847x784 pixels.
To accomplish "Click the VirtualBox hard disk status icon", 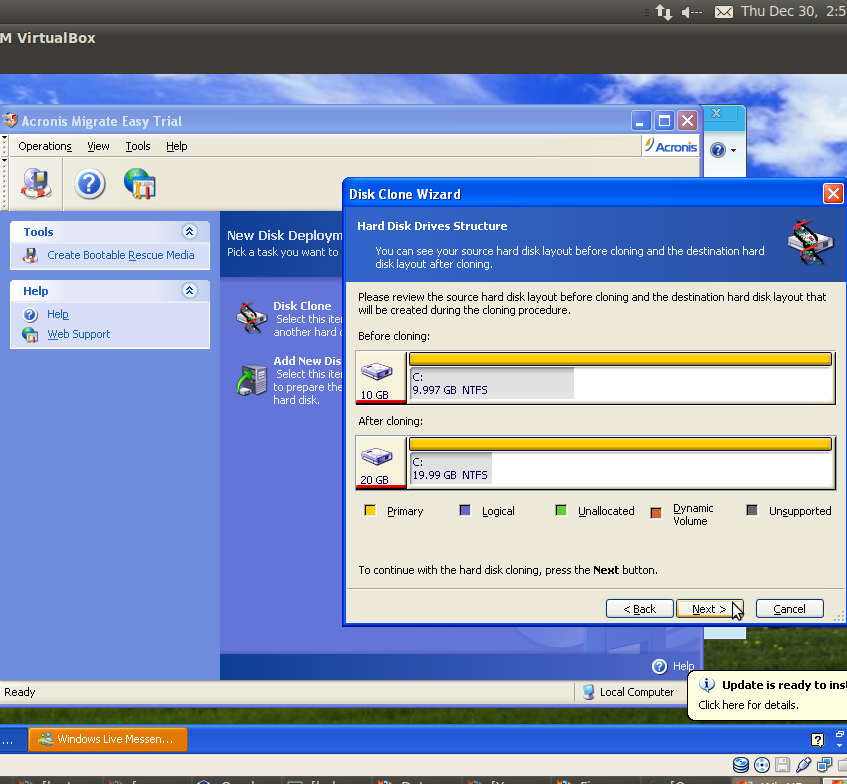I will [x=741, y=765].
